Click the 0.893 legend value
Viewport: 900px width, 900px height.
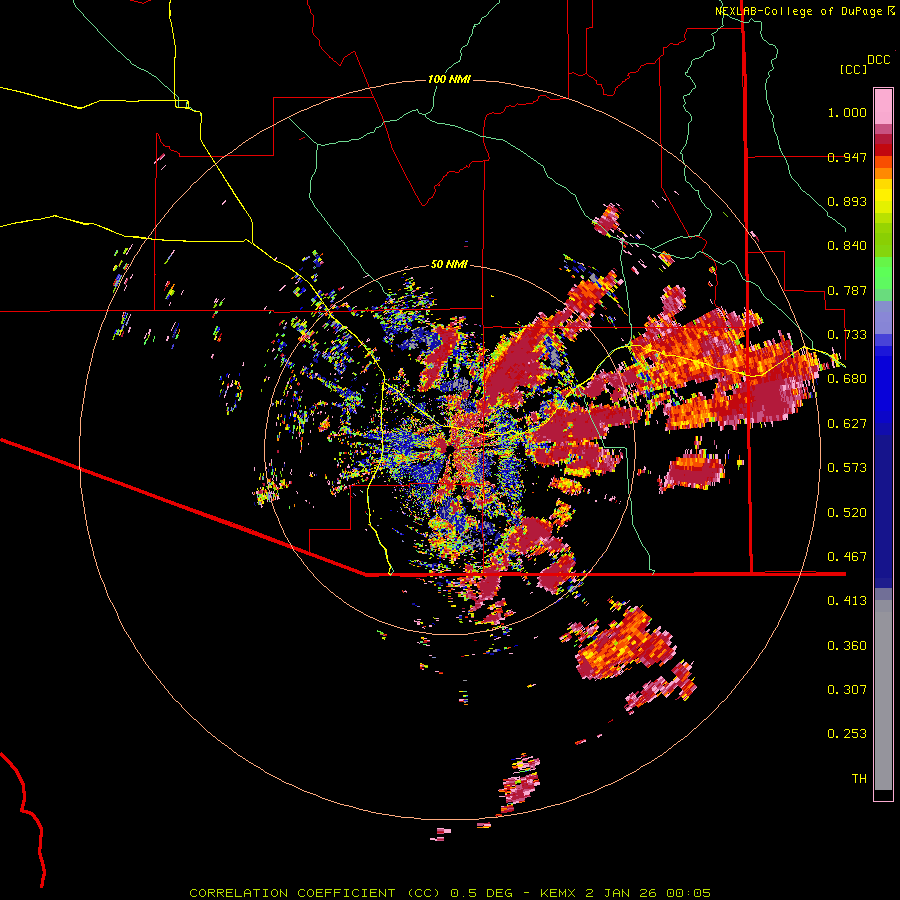tap(847, 201)
